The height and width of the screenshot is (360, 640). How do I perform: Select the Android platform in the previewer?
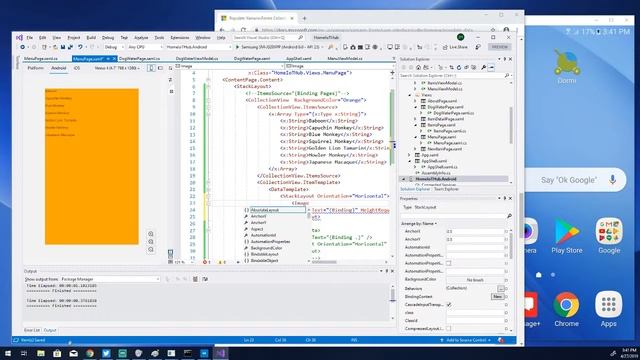(58, 68)
